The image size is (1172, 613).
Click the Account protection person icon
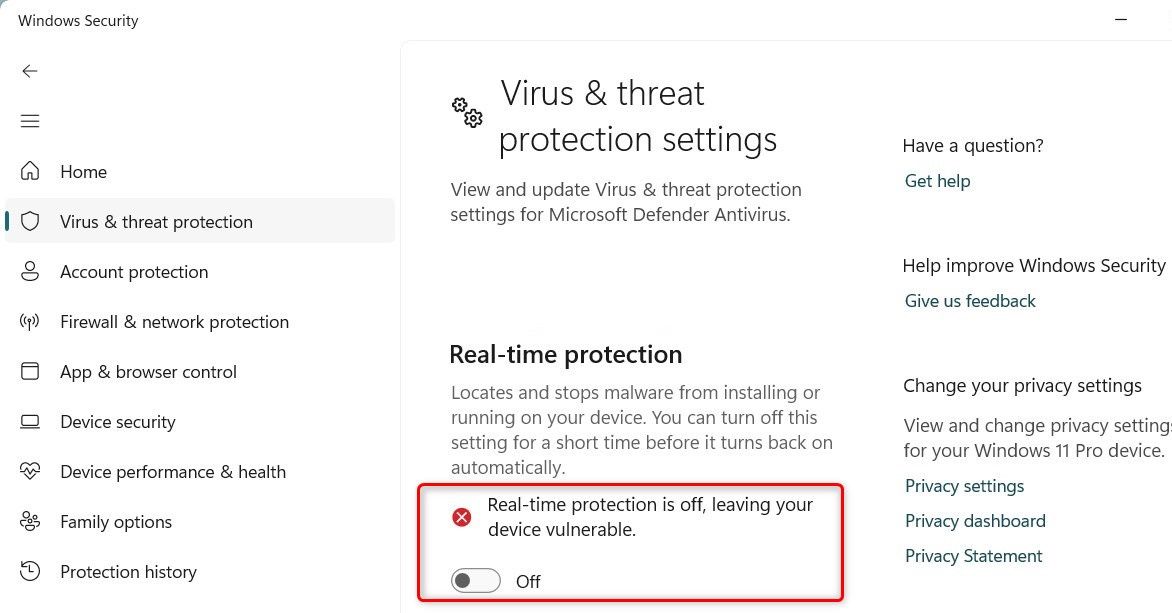tap(30, 272)
